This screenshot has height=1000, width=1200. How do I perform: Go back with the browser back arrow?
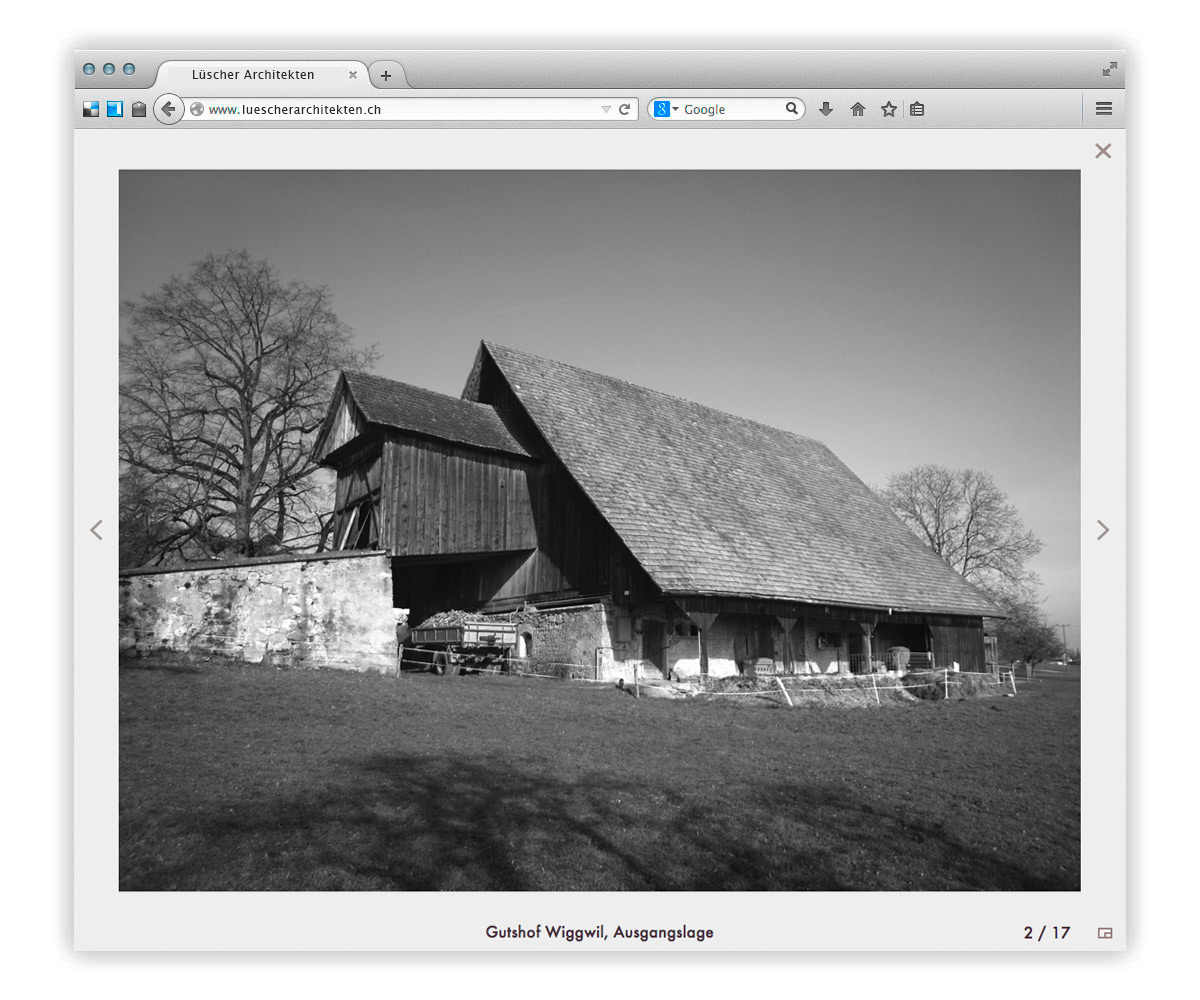168,109
